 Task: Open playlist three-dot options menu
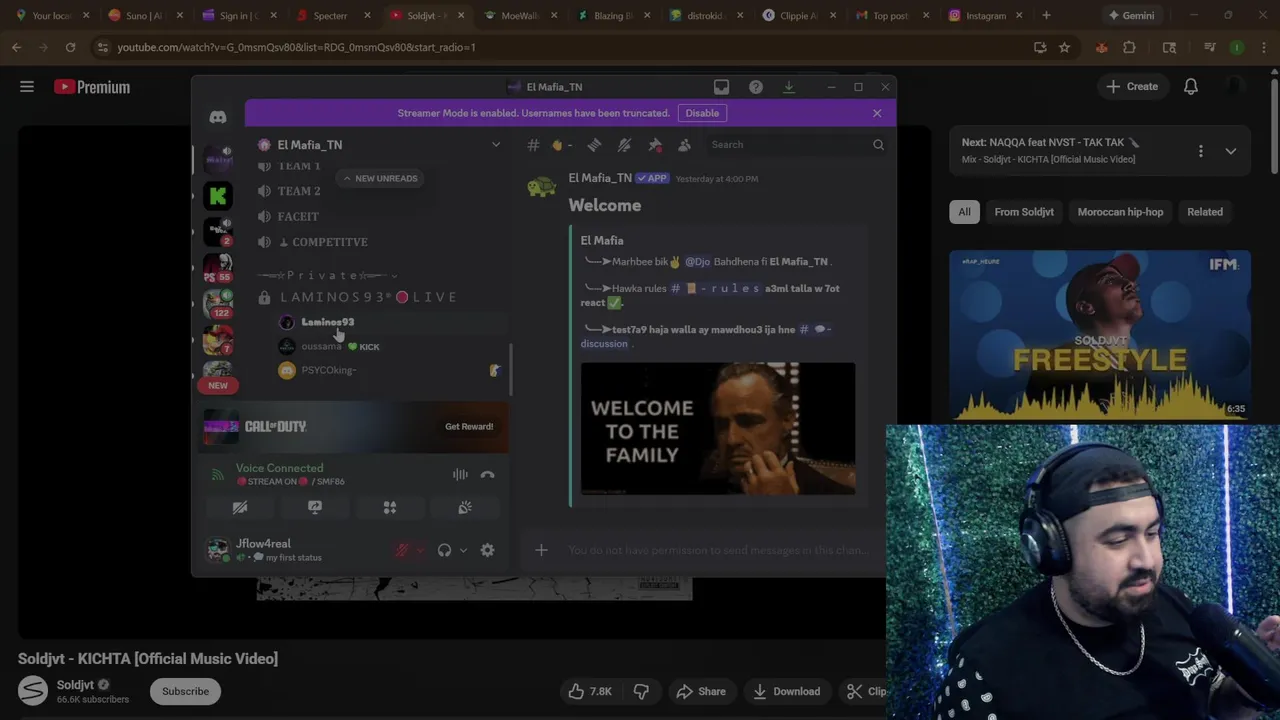(1201, 151)
